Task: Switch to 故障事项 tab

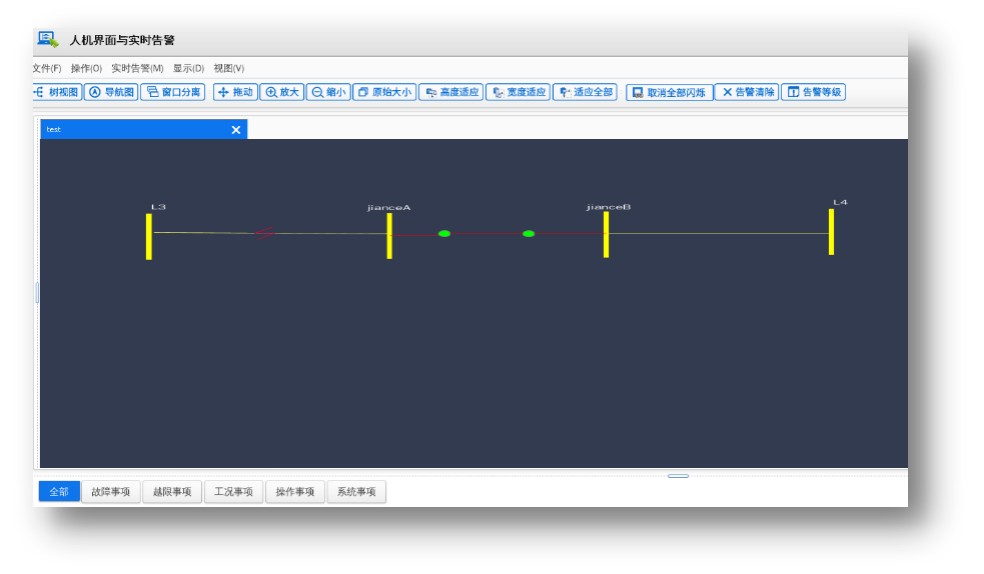Action: click(x=110, y=492)
